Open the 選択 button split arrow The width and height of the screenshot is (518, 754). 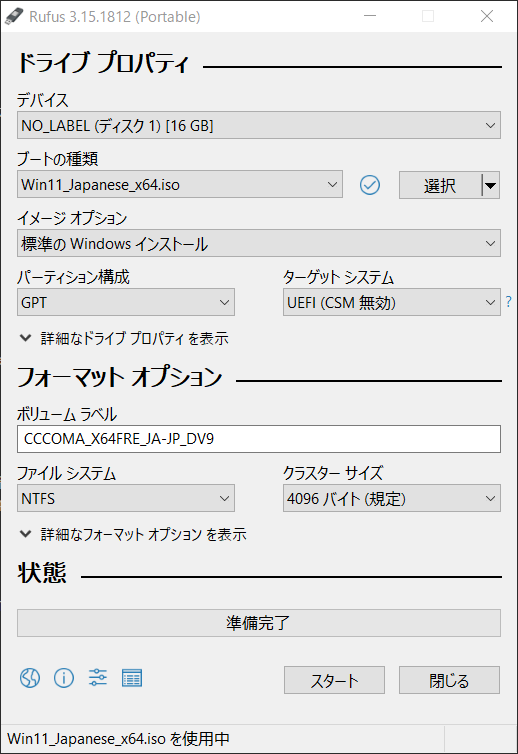(491, 185)
